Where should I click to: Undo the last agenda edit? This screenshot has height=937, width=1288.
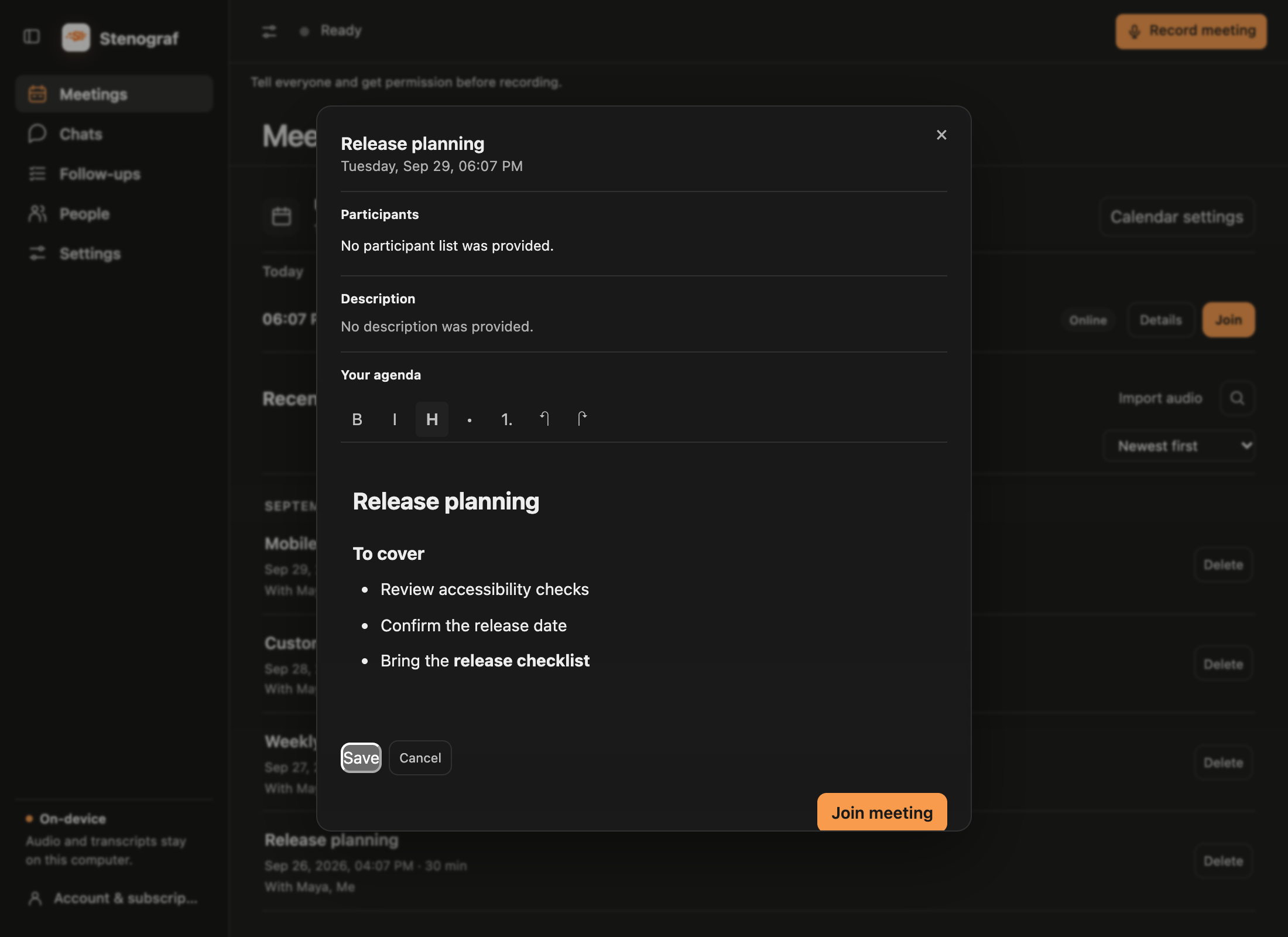544,419
